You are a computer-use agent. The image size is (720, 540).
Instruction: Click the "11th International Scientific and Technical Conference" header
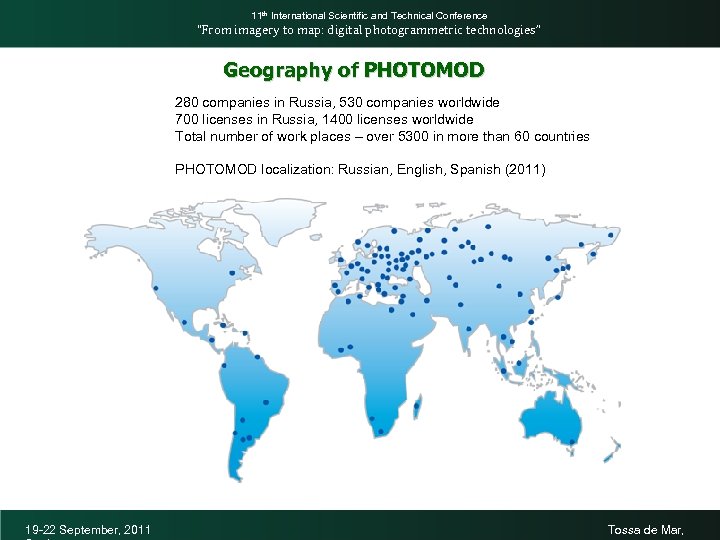[369, 16]
